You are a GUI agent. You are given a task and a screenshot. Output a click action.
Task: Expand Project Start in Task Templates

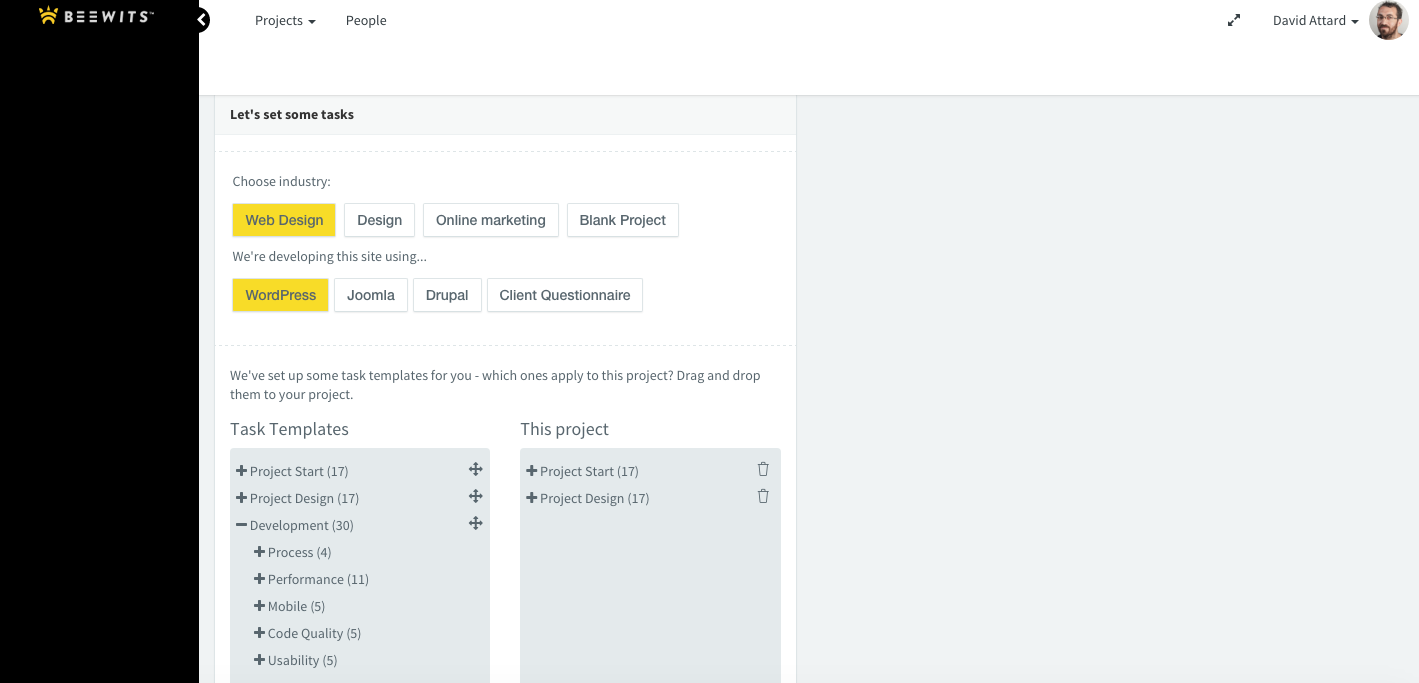coord(241,471)
